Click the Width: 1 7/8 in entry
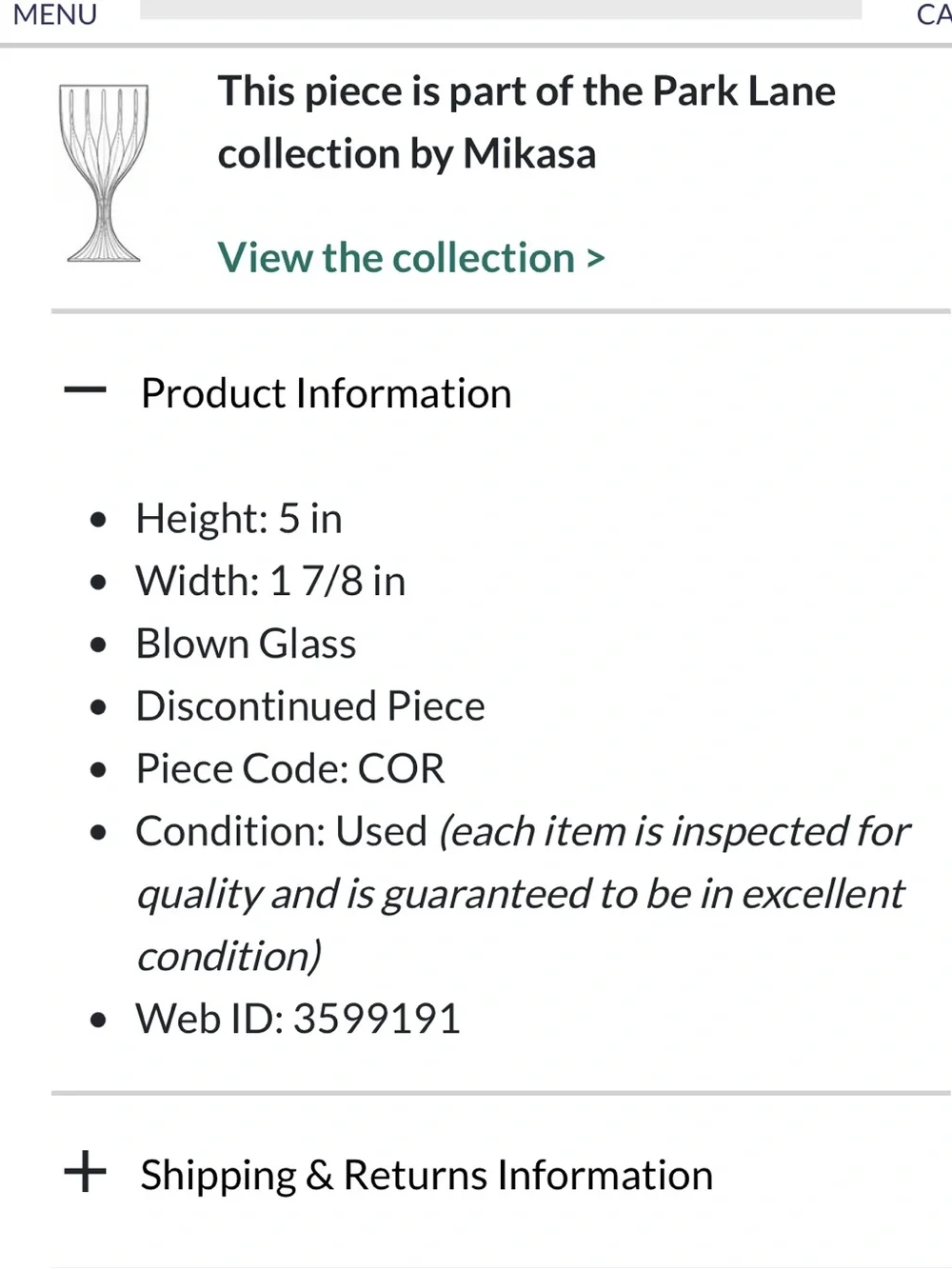This screenshot has width=952, height=1269. (270, 581)
